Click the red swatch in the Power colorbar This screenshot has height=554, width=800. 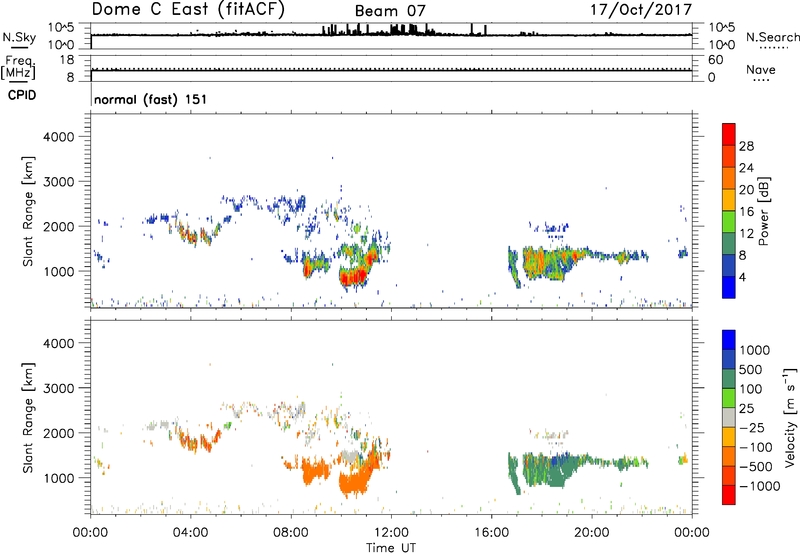(x=729, y=134)
